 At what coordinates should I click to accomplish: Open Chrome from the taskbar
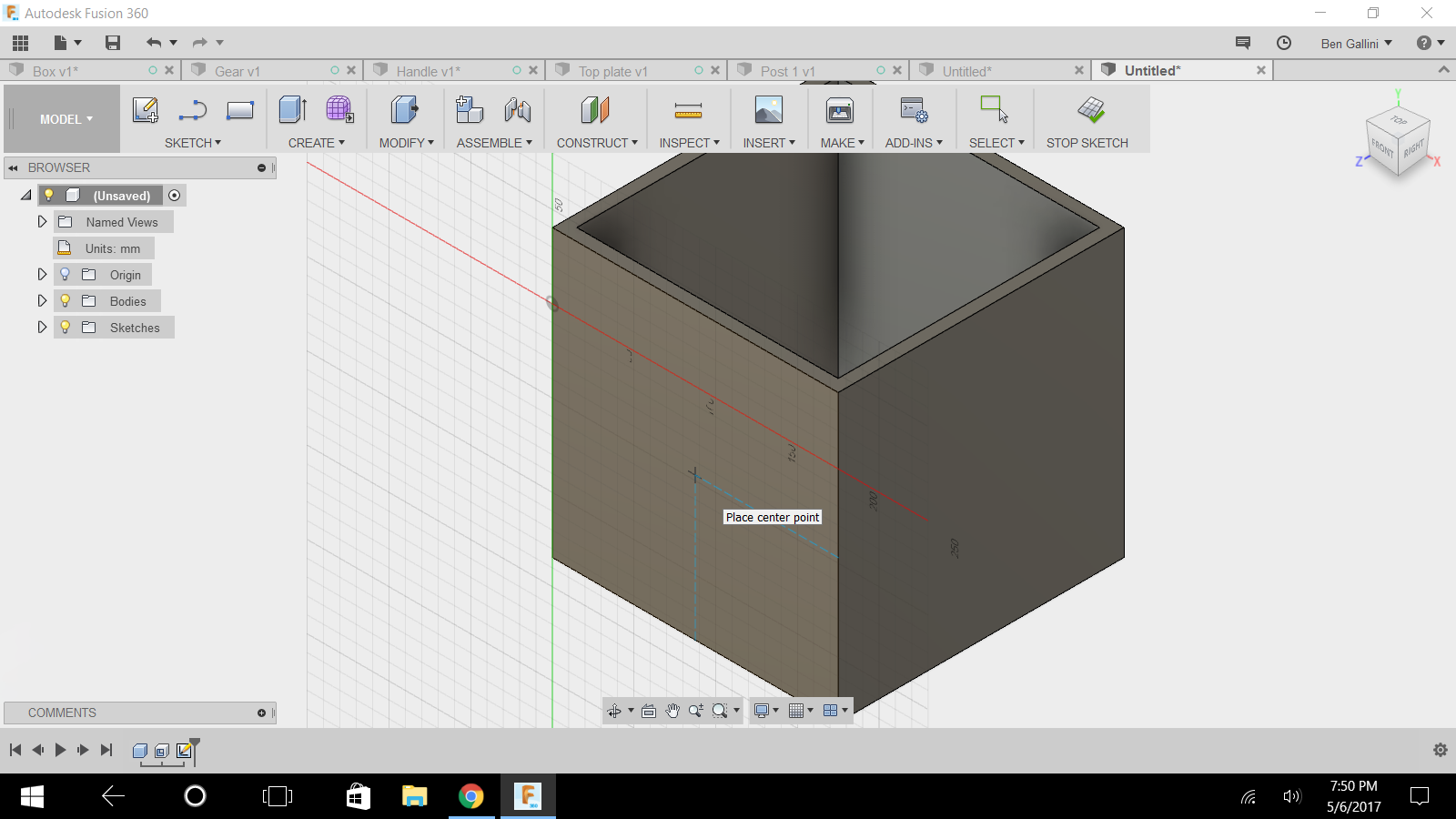[470, 796]
